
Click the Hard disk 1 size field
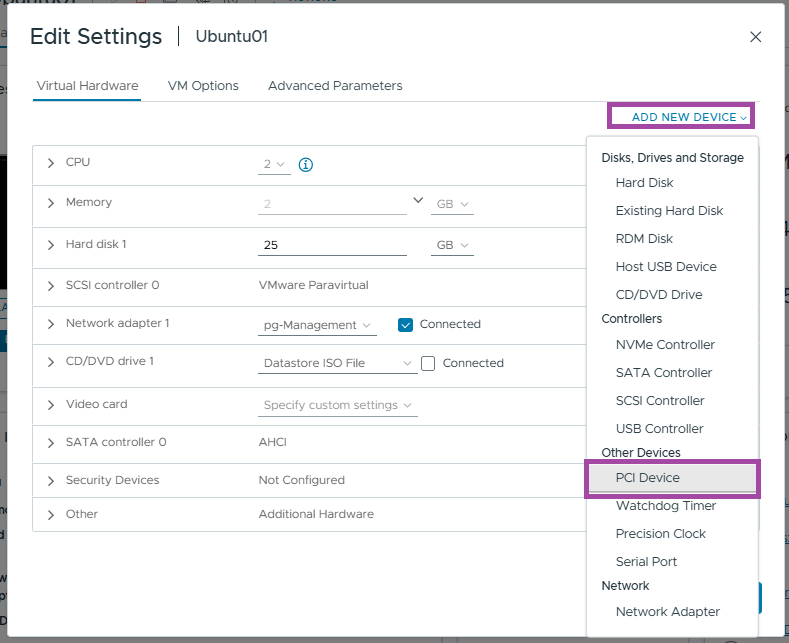point(332,246)
